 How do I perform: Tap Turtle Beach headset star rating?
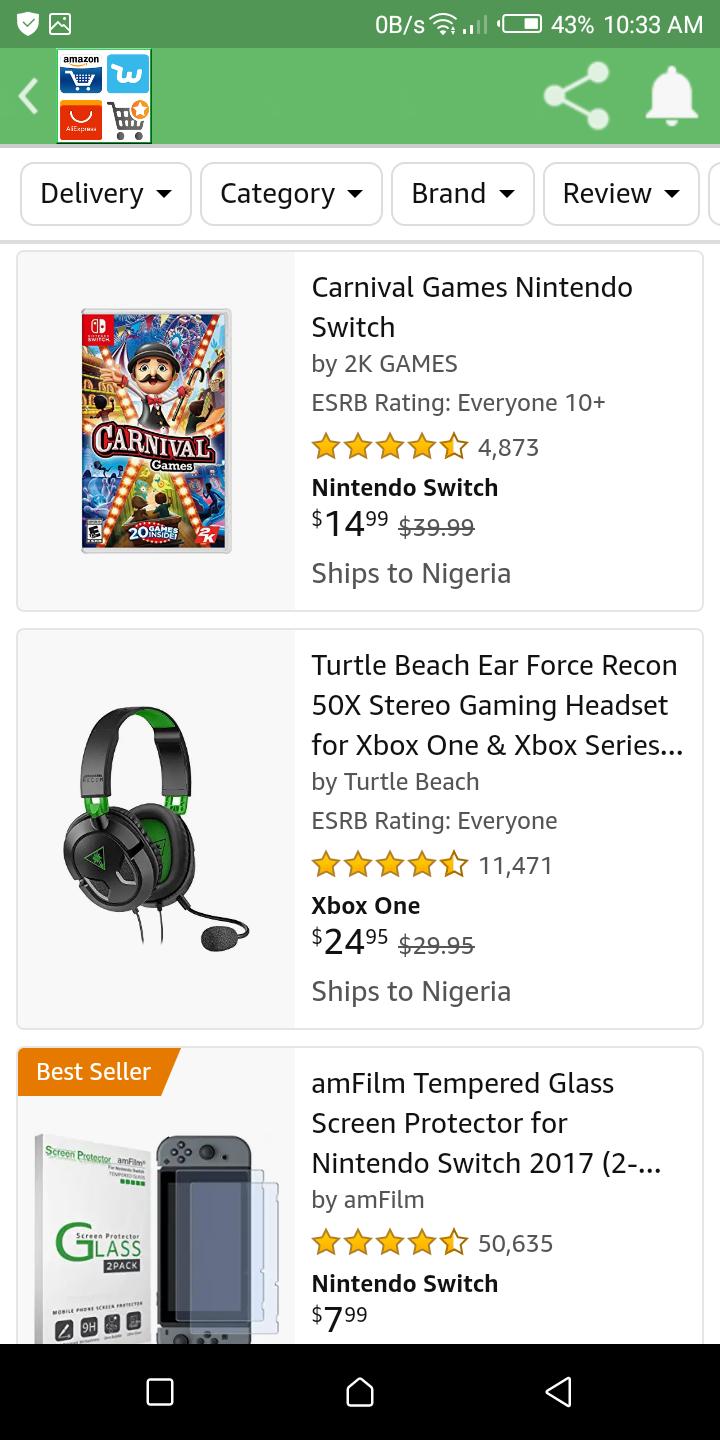click(389, 865)
